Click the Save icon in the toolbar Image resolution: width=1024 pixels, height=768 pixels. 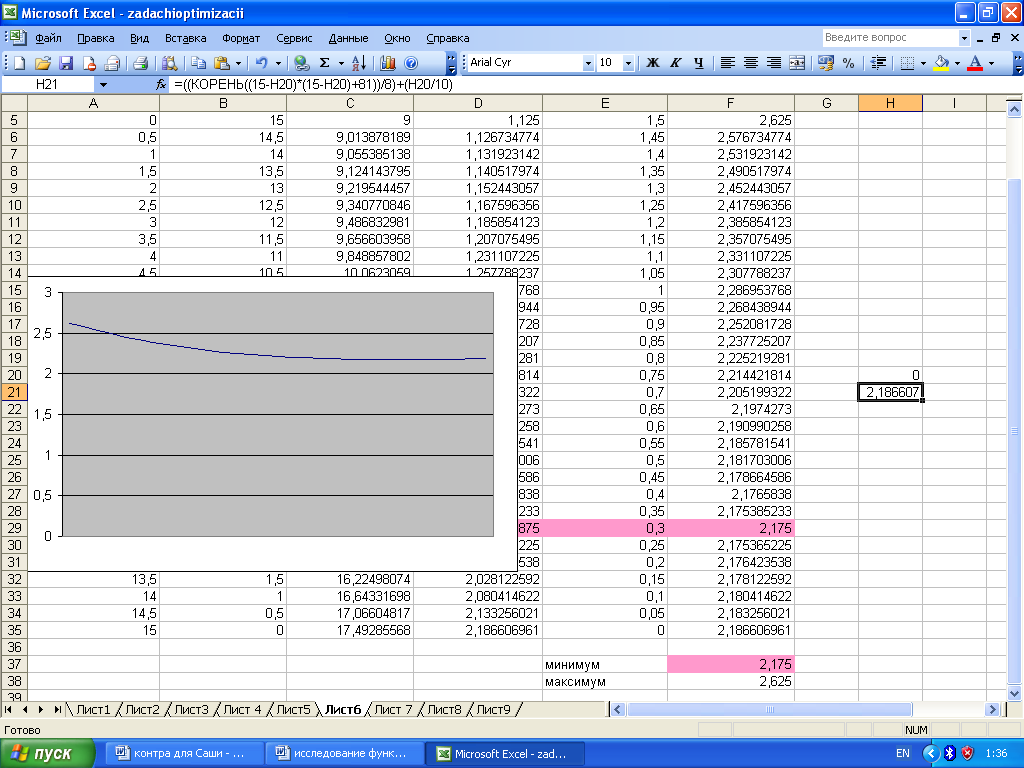pos(66,62)
